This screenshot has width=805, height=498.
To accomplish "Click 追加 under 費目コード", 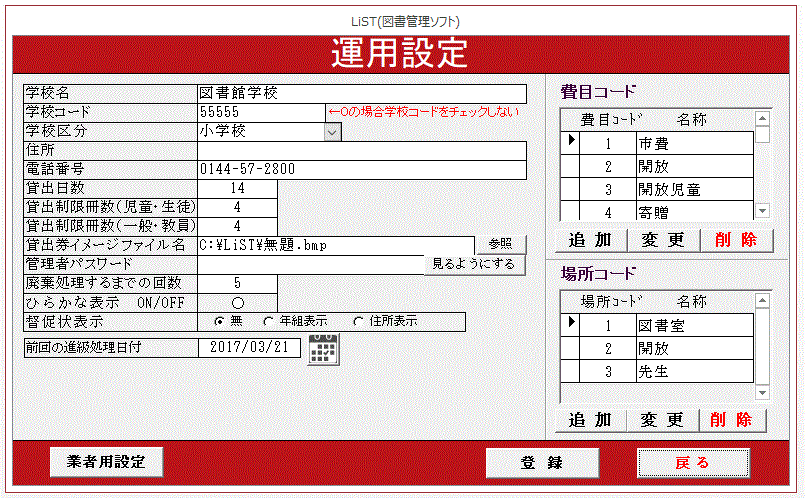I will (590, 240).
